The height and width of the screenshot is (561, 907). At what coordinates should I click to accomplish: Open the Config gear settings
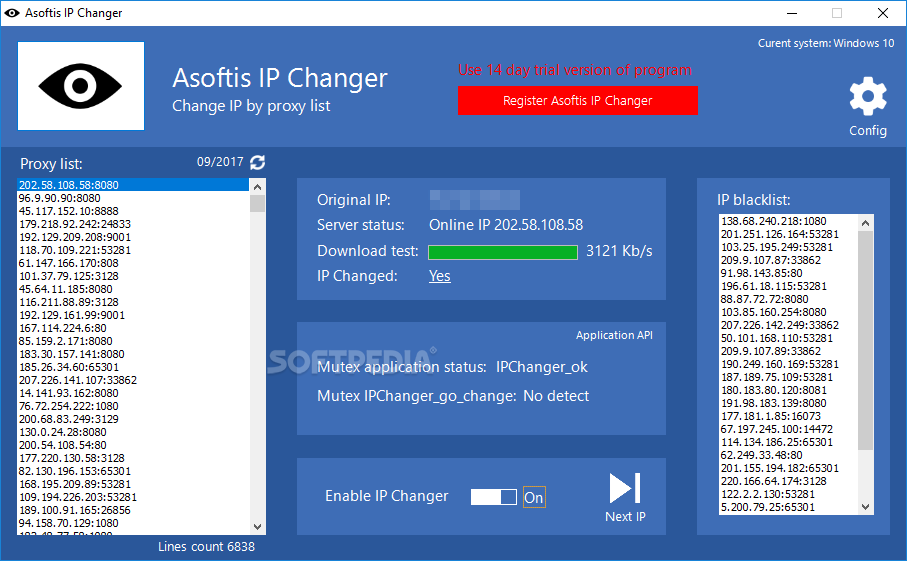tap(868, 97)
